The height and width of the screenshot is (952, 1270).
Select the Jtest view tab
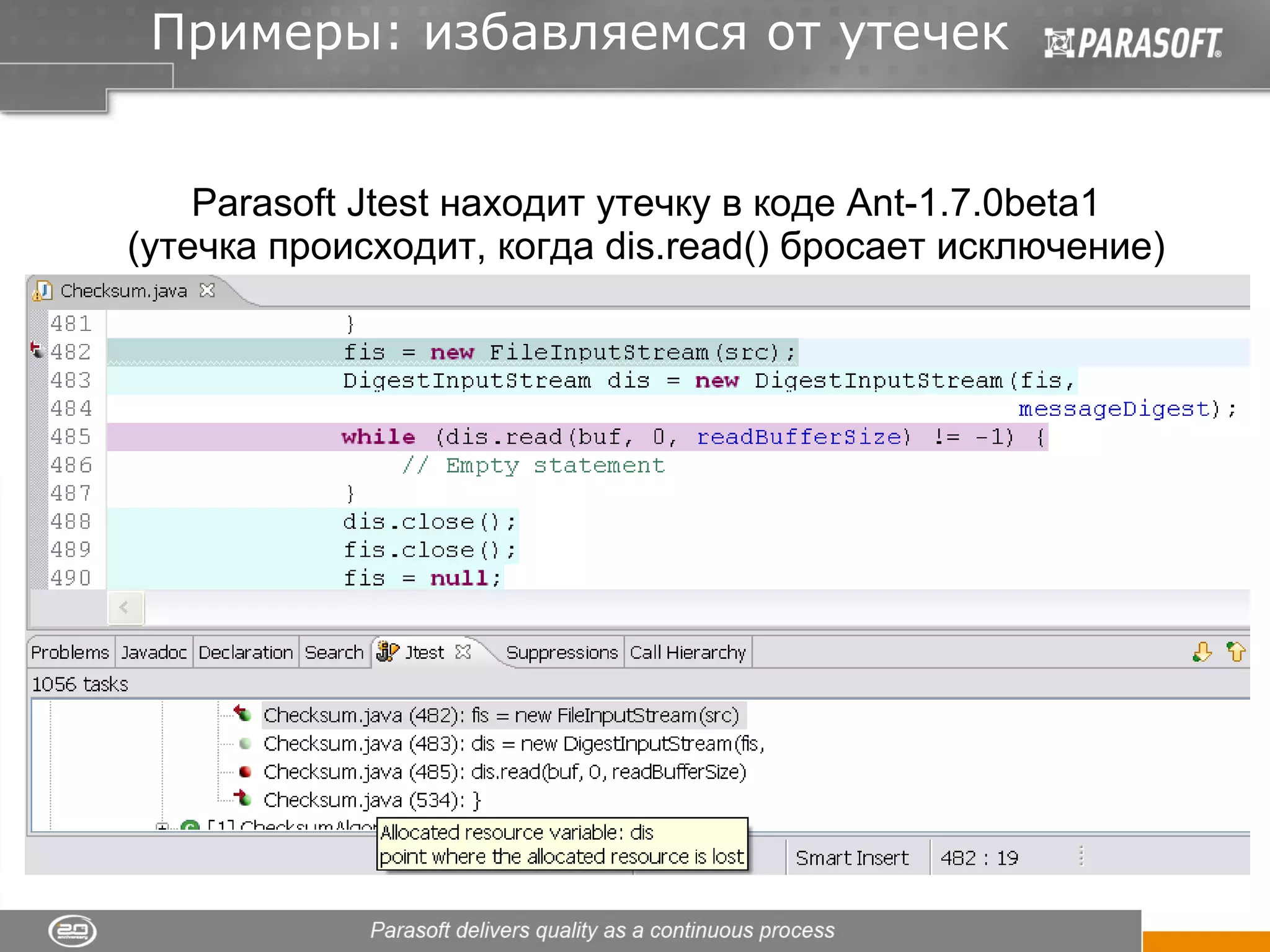pyautogui.click(x=425, y=653)
